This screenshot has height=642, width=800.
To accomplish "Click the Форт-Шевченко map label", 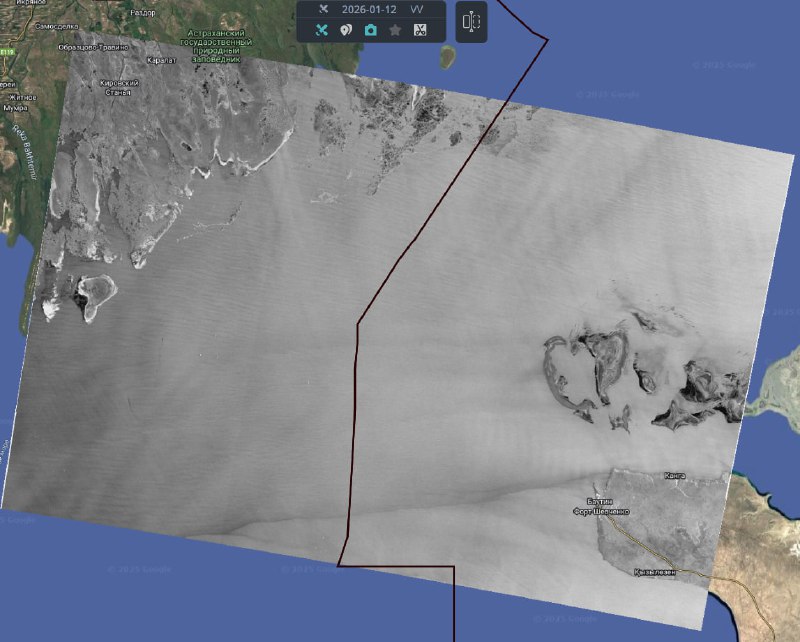I will [x=600, y=511].
